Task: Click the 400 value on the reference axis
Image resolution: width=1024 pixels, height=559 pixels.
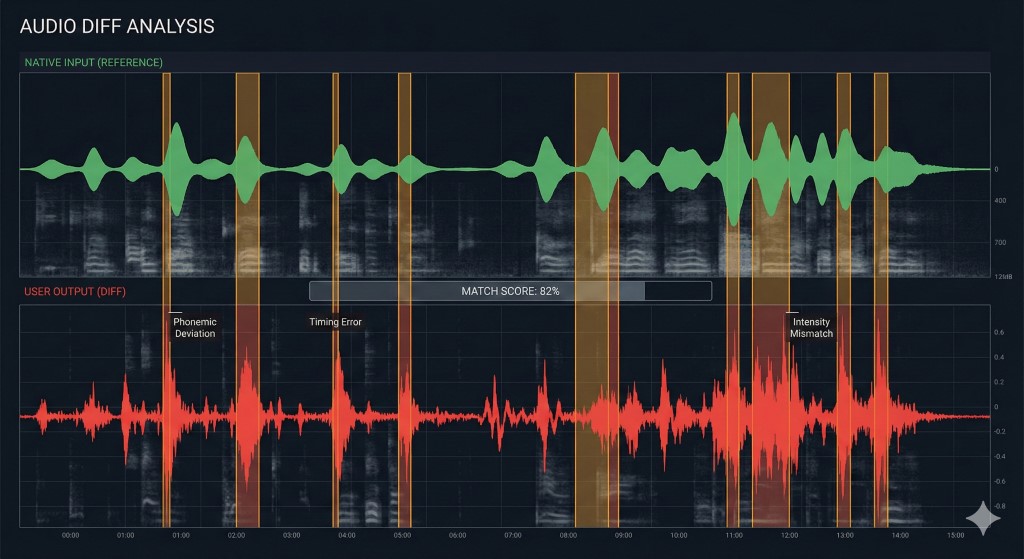Action: click(x=1000, y=201)
